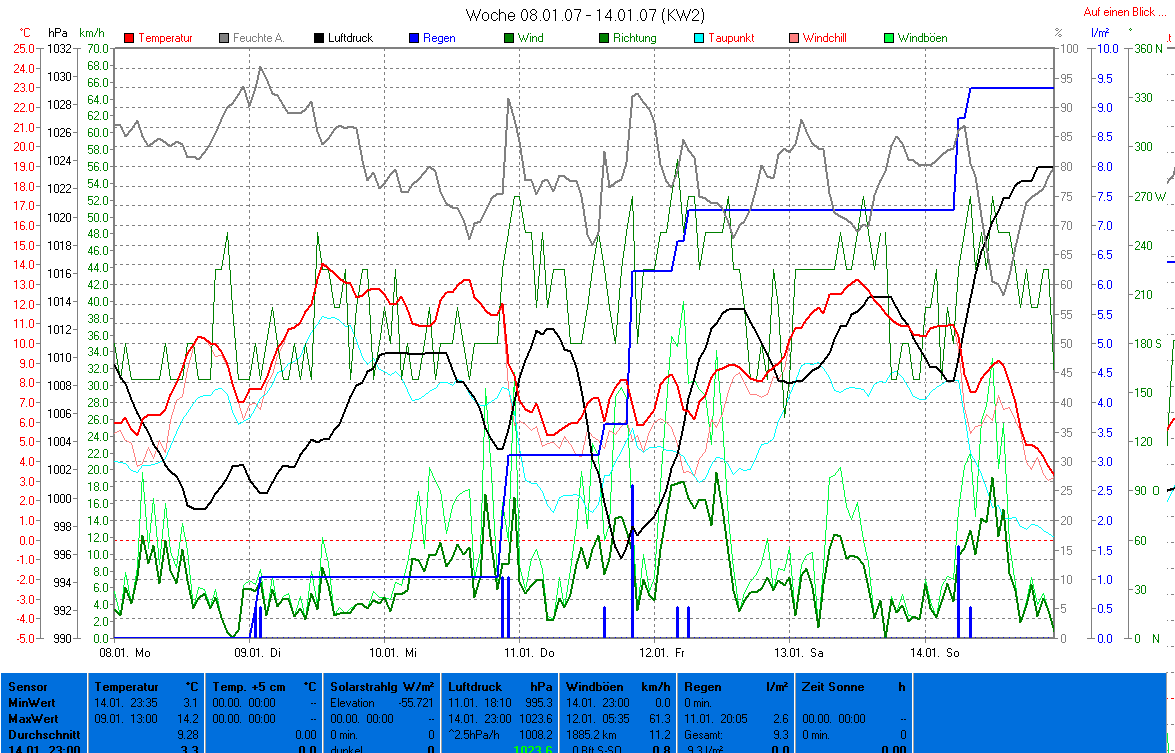This screenshot has height=753, width=1175.
Task: Click the green Richtung legend square
Action: [604, 38]
